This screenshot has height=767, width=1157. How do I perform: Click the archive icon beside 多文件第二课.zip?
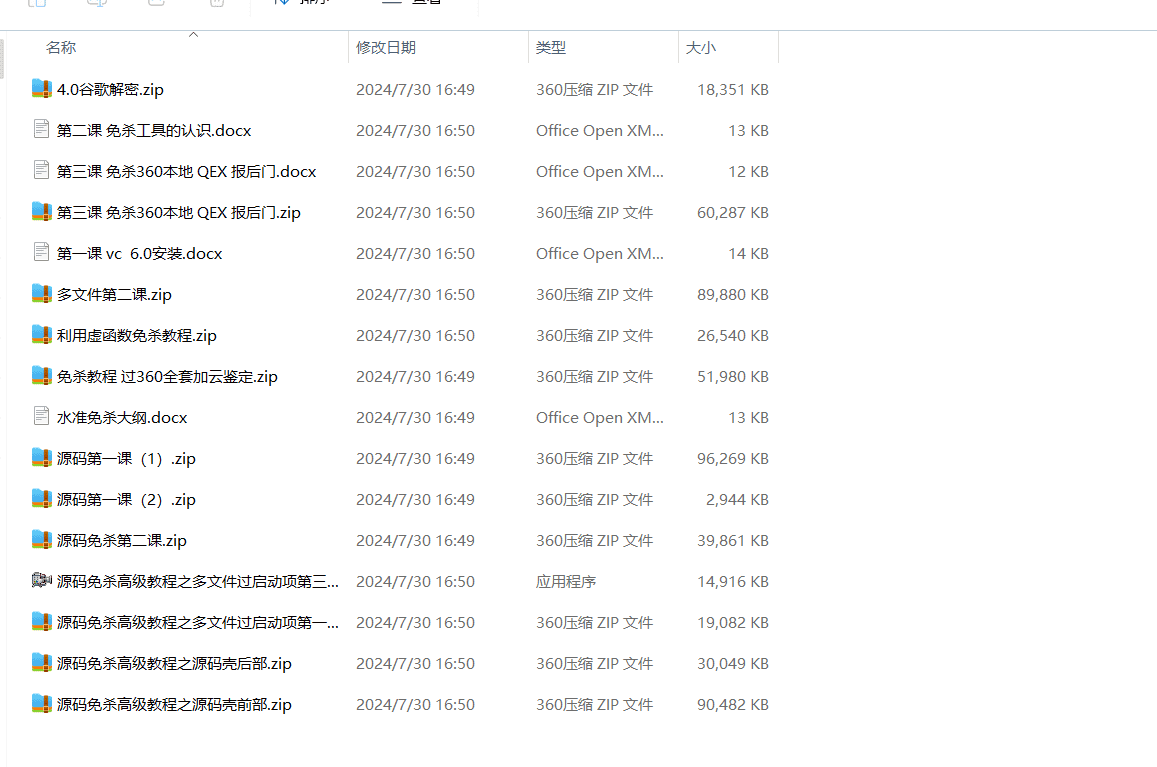(x=41, y=295)
